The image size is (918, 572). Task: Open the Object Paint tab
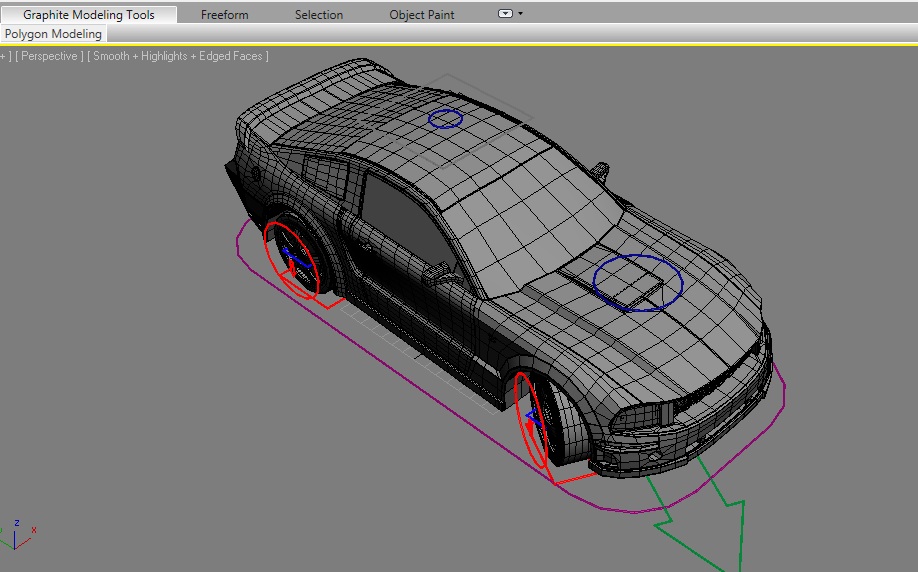tap(422, 15)
